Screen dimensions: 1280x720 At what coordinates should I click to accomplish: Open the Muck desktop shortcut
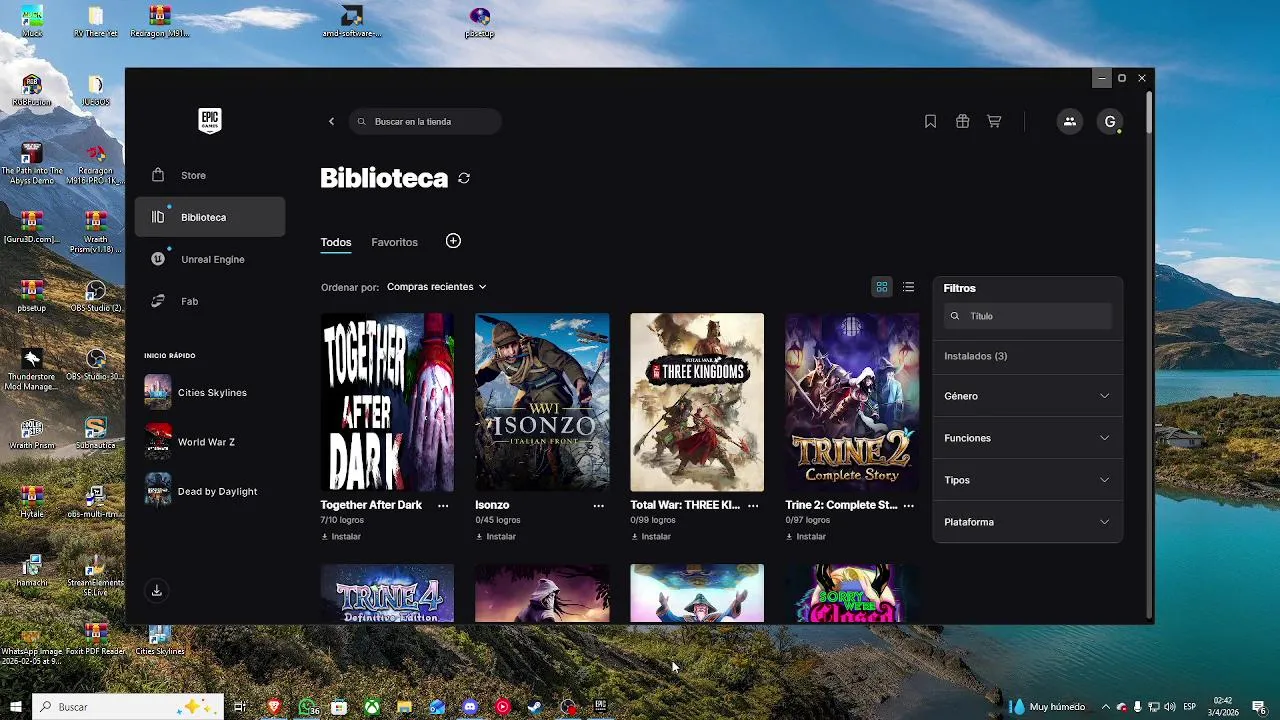tap(32, 21)
